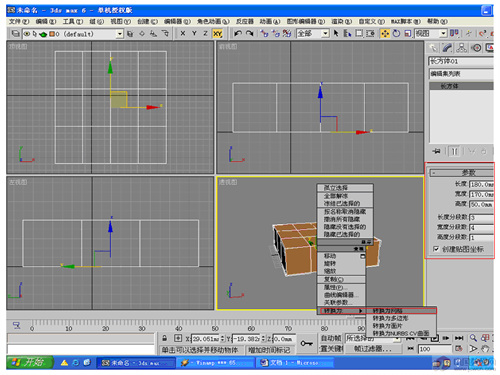The image size is (500, 375).
Task: Activate the Select and Move tool
Action: pyautogui.click(x=385, y=33)
